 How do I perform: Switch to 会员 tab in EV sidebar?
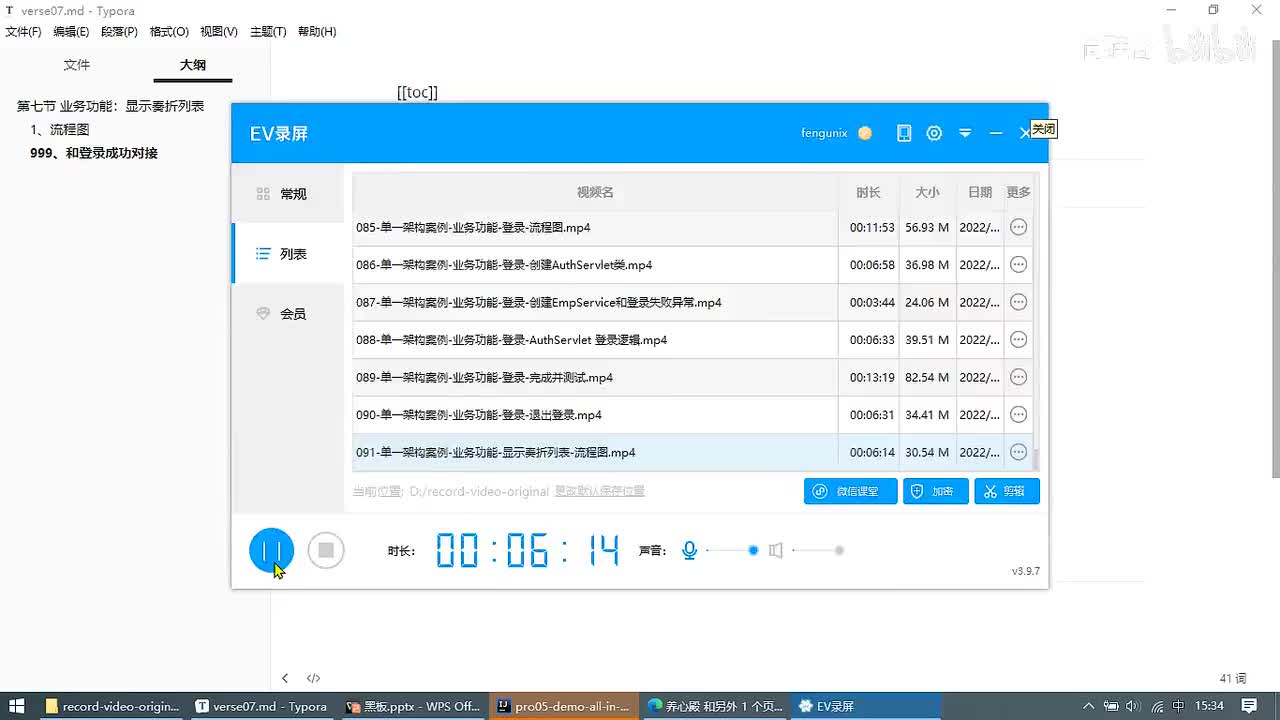287,314
